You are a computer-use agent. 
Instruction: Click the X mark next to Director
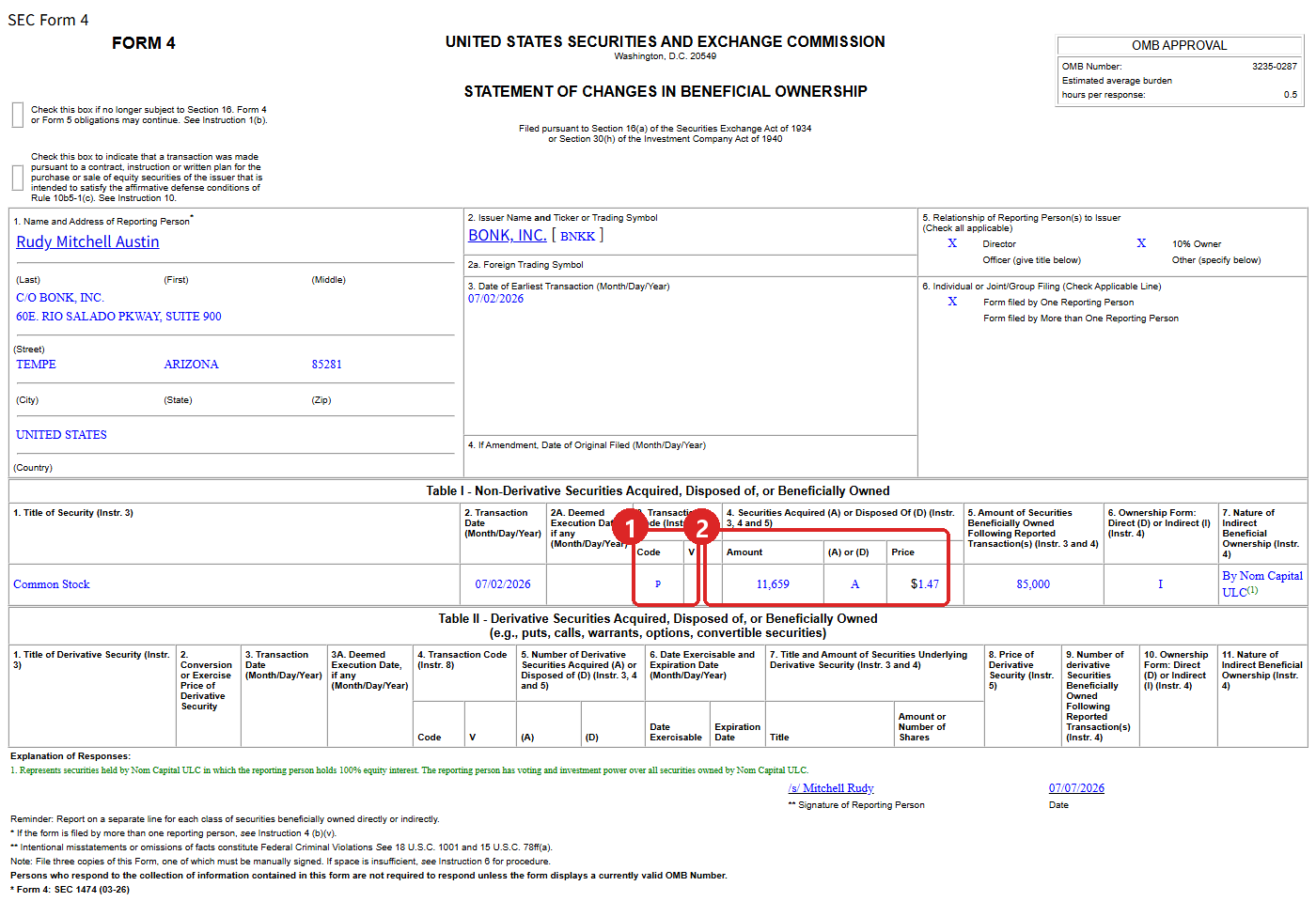click(x=952, y=243)
